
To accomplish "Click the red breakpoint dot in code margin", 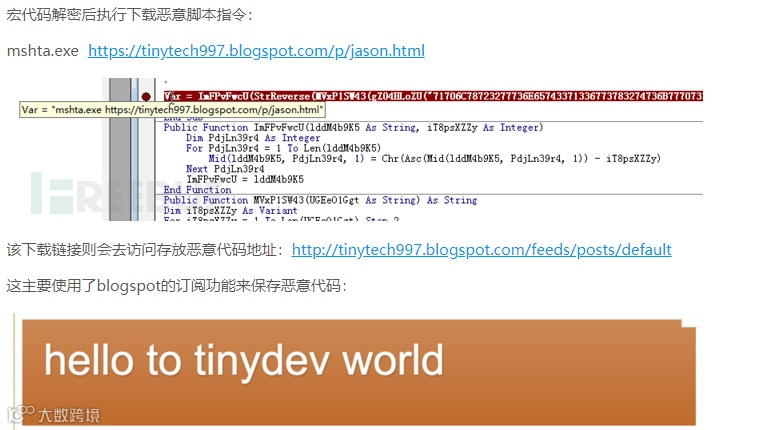I will [x=146, y=96].
